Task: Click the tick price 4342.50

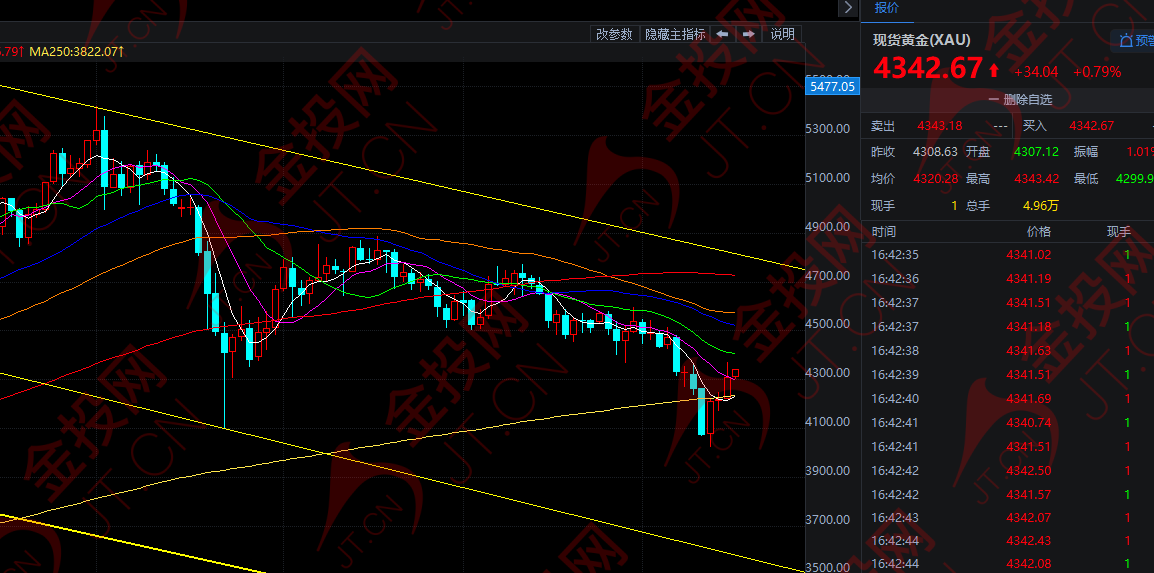Action: pos(1029,470)
